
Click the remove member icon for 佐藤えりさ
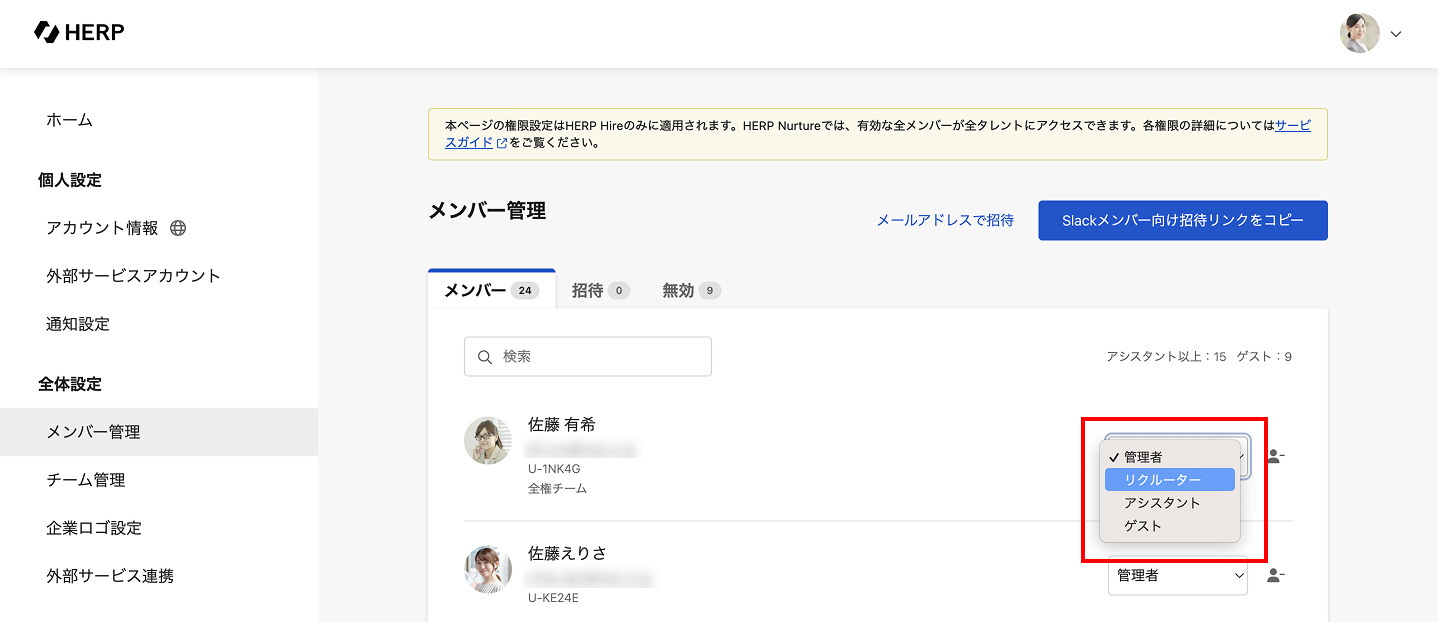coord(1275,575)
